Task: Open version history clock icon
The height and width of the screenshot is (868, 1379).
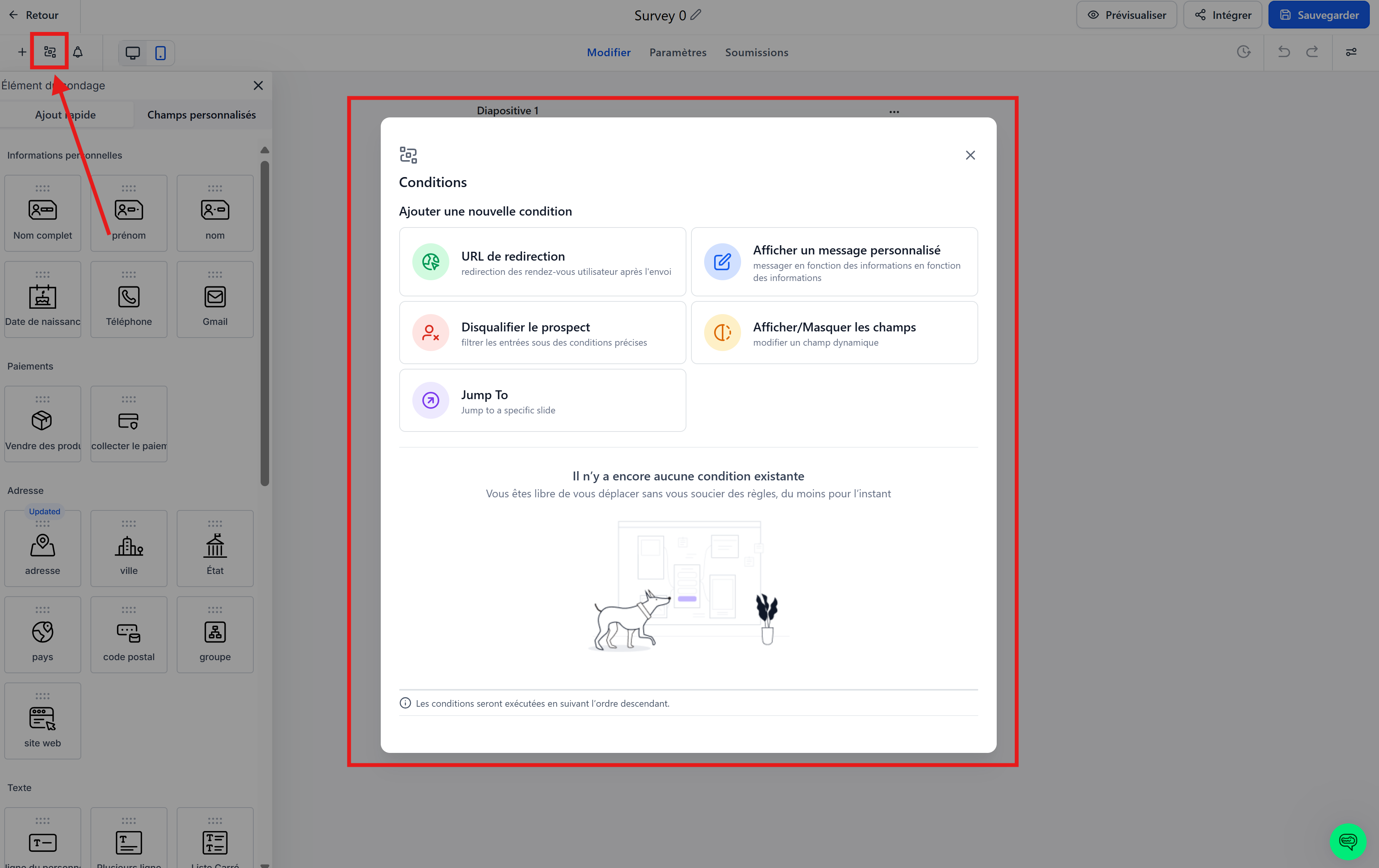Action: 1243,52
